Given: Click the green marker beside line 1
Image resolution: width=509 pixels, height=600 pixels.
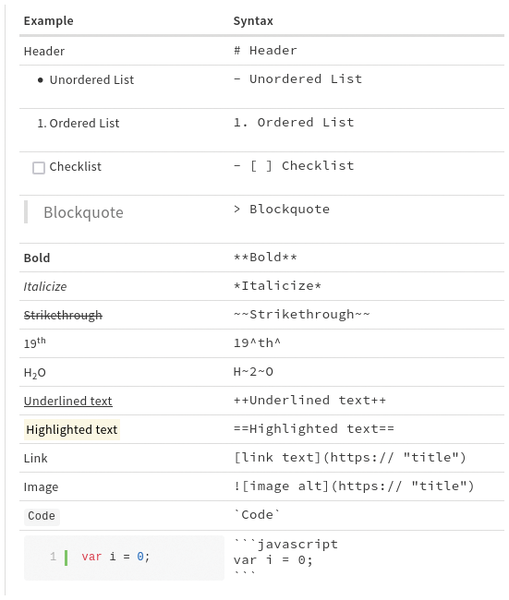Looking at the screenshot, I should click(x=66, y=558).
